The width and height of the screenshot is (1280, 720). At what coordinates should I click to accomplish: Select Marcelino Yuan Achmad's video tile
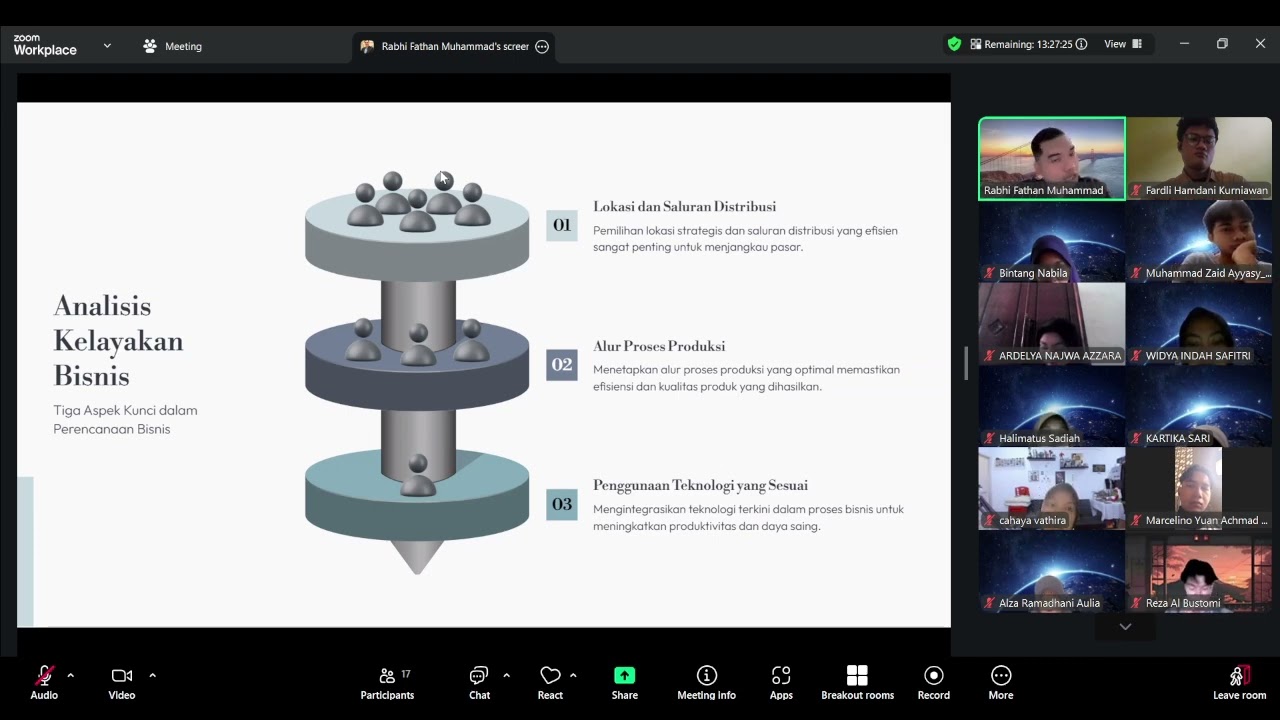pos(1199,489)
